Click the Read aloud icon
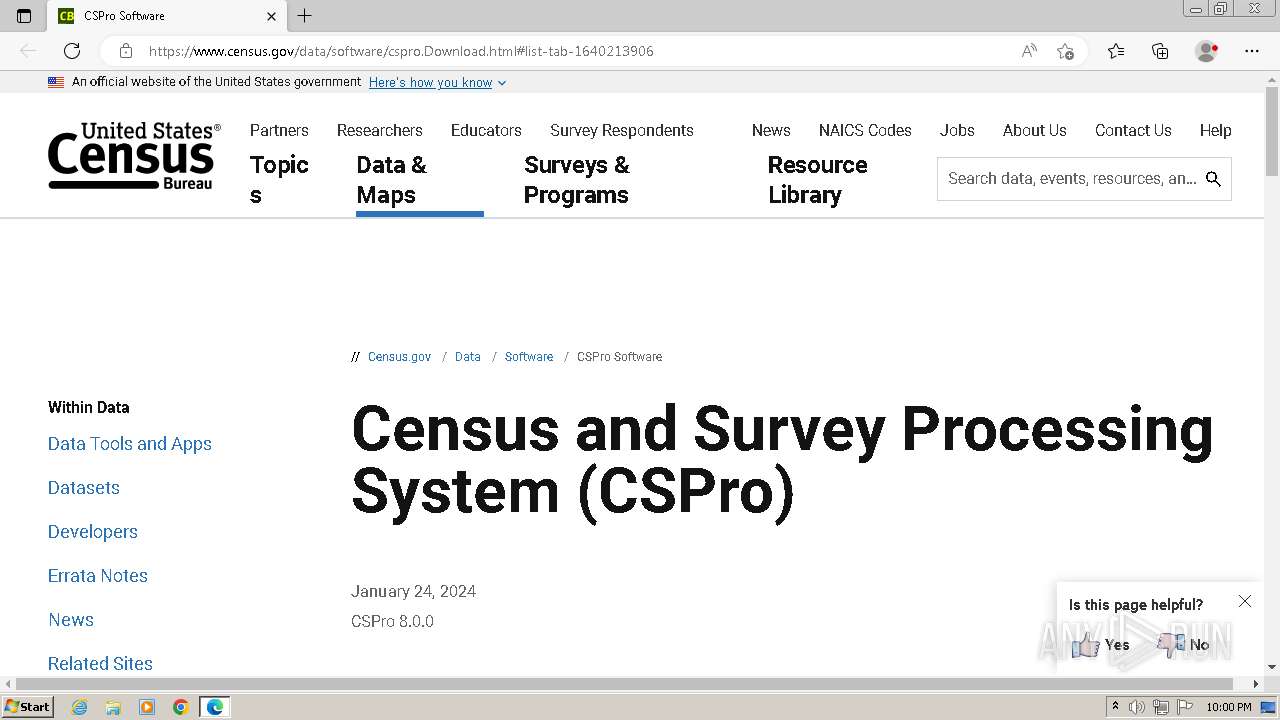This screenshot has height=720, width=1280. coord(1029,51)
